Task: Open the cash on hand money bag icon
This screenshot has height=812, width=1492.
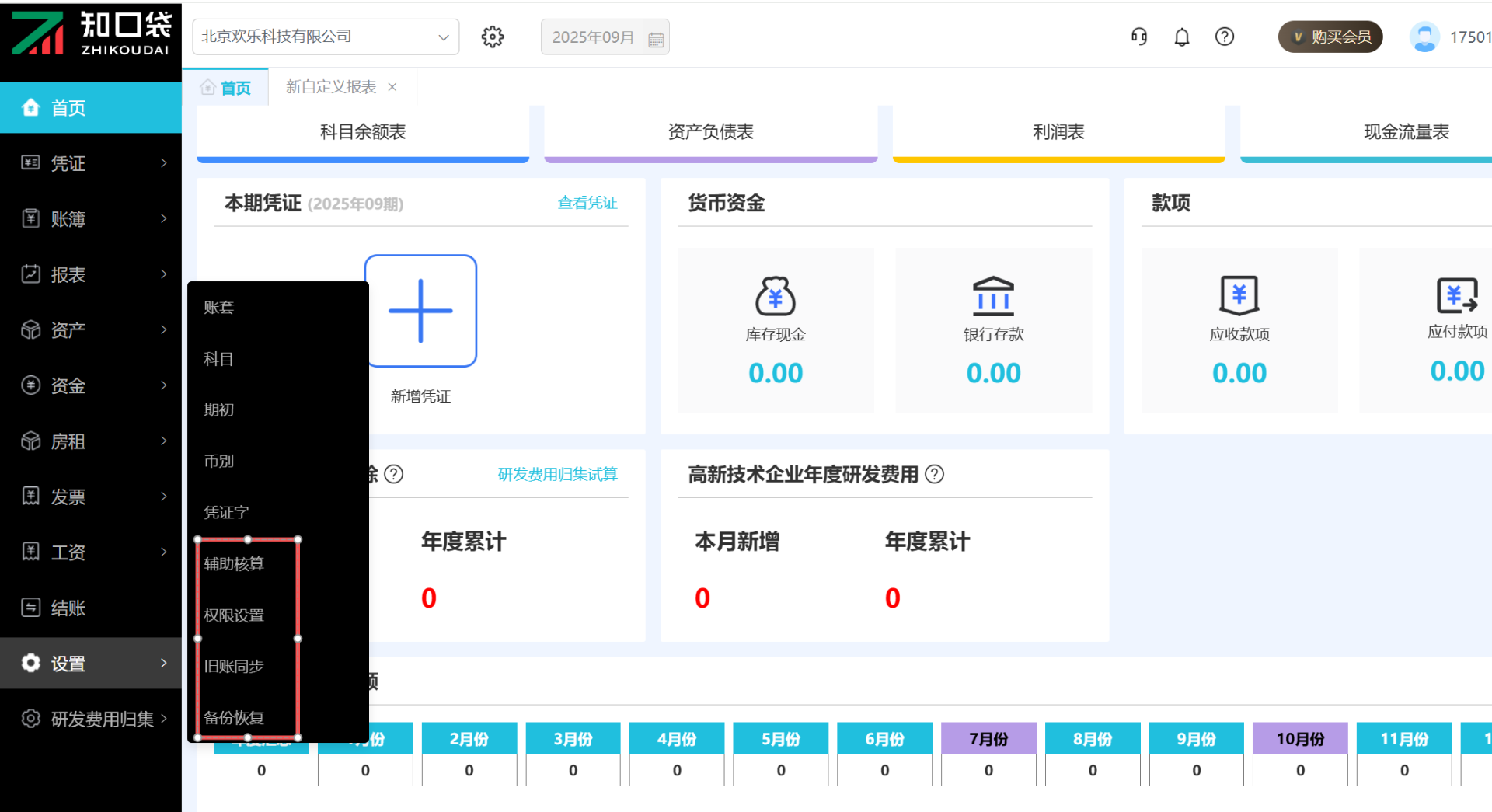Action: click(775, 296)
